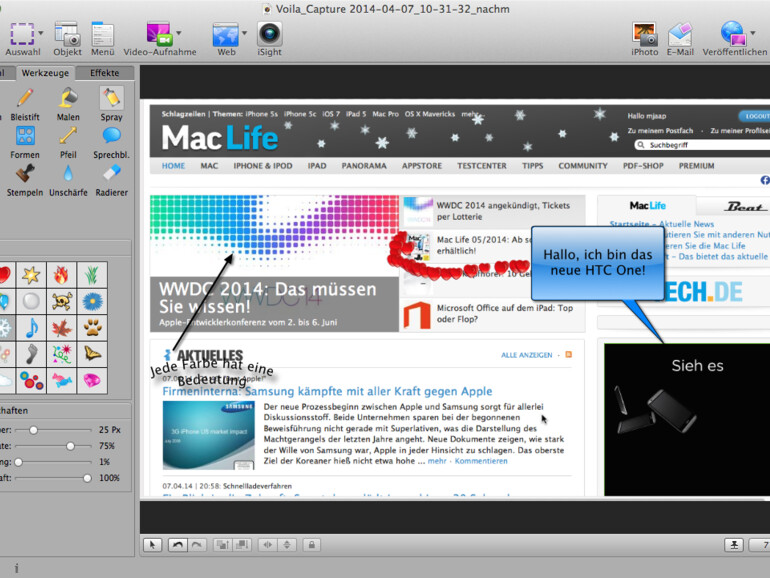The height and width of the screenshot is (578, 770).
Task: Choose the confetti stamp
Action: 61,354
